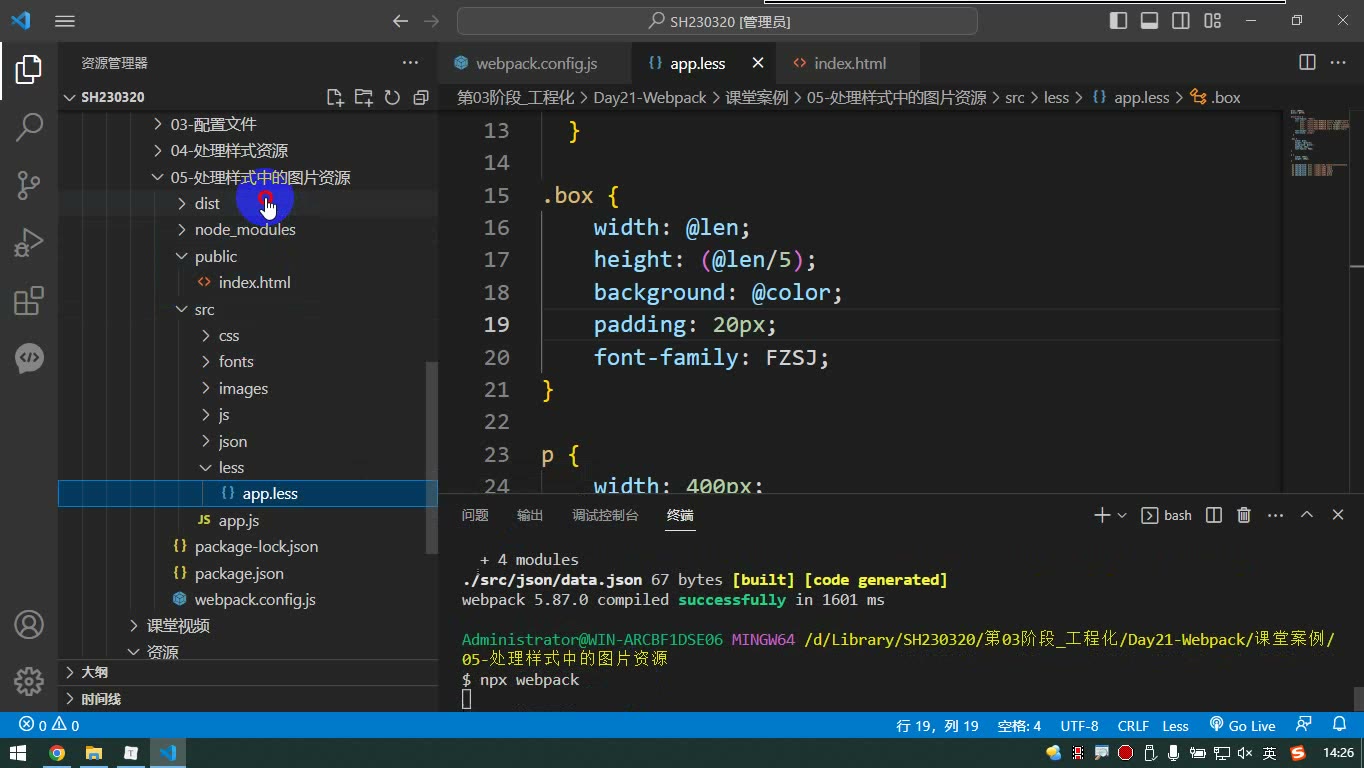Viewport: 1364px width, 768px height.
Task: Create a new folder in explorer
Action: tap(363, 97)
